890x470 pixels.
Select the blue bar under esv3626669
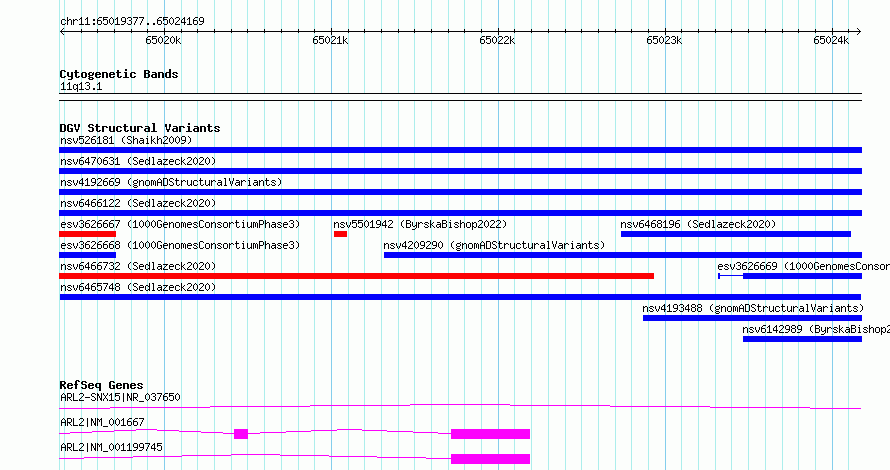pyautogui.click(x=803, y=276)
